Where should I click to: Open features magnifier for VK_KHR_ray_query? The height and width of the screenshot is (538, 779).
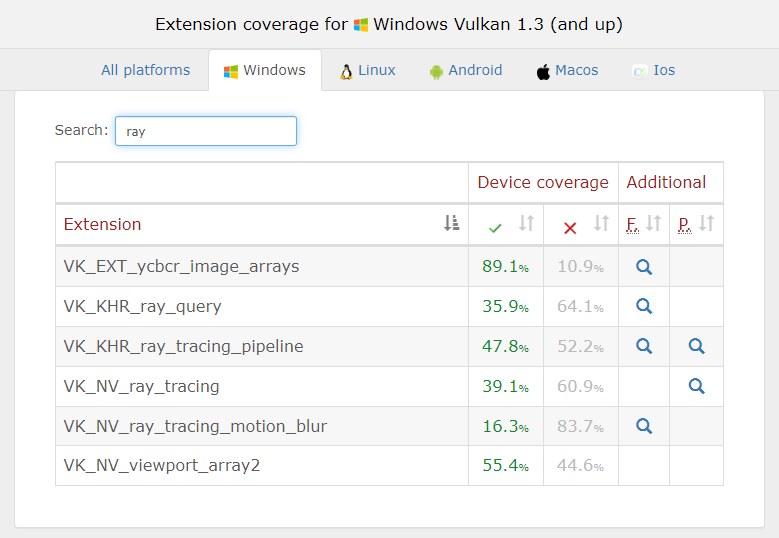[644, 306]
